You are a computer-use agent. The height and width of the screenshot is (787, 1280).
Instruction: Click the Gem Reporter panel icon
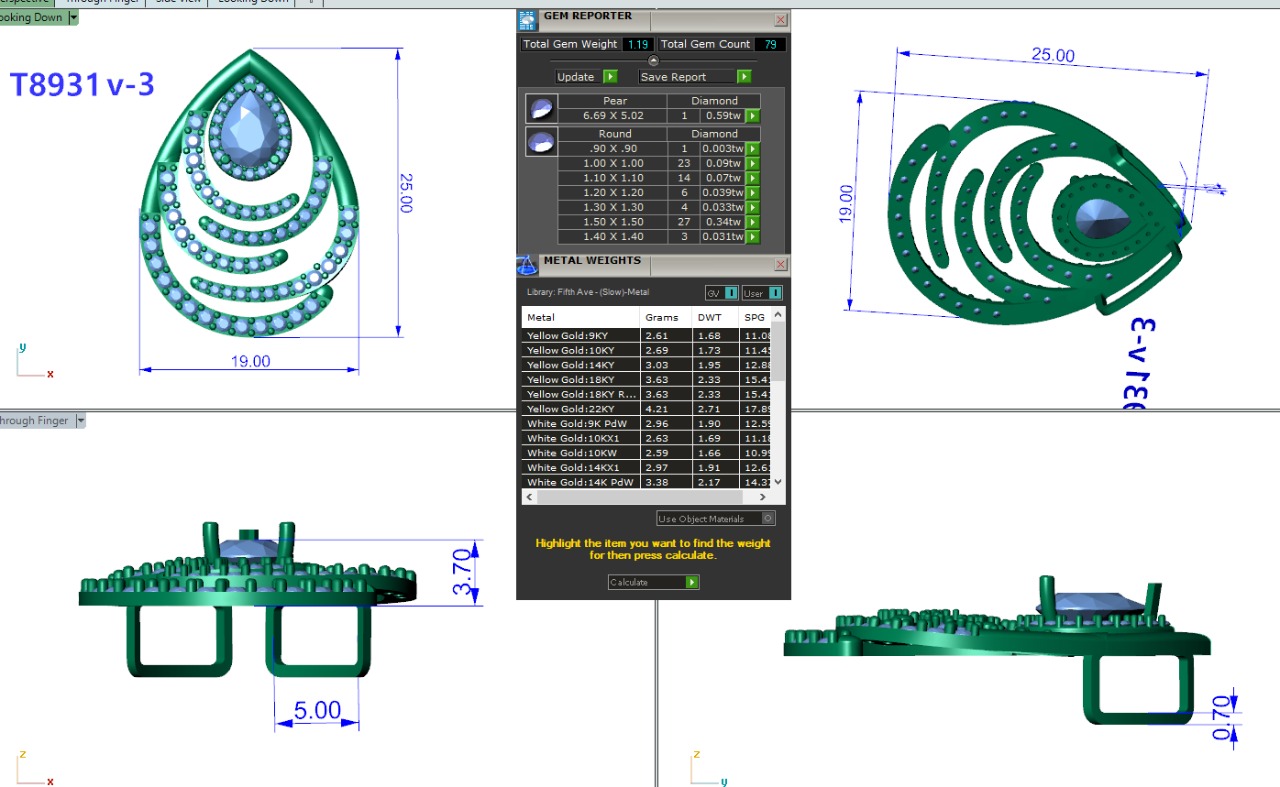coord(527,19)
